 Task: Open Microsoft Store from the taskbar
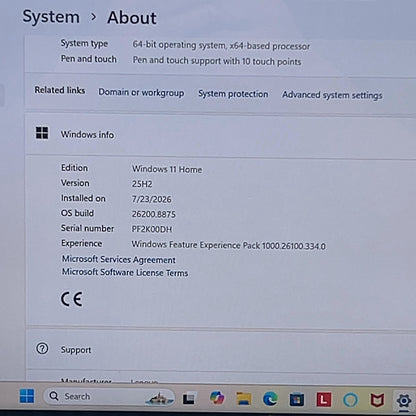click(x=297, y=399)
